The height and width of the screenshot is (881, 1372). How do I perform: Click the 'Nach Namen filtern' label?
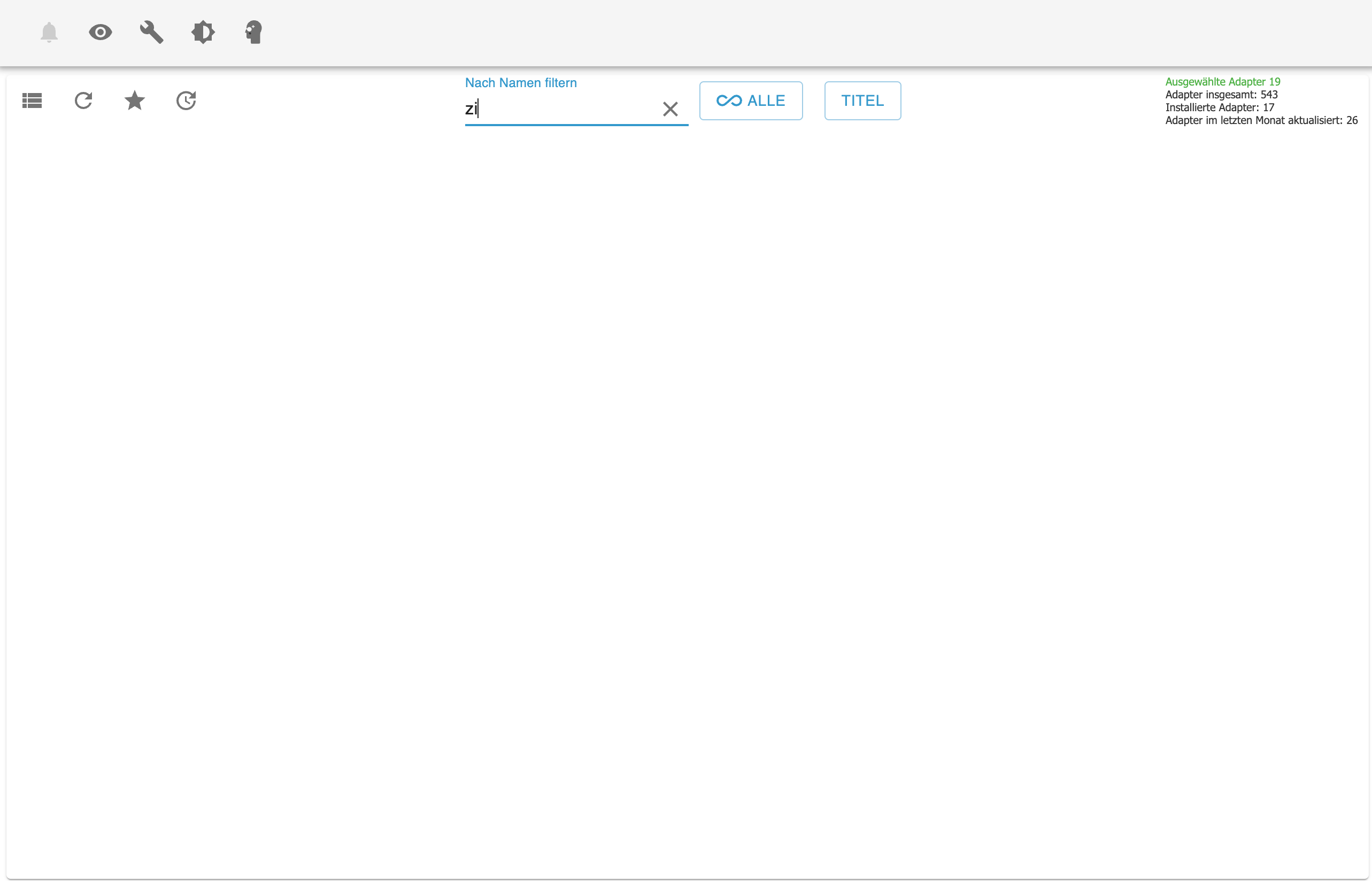pos(520,83)
